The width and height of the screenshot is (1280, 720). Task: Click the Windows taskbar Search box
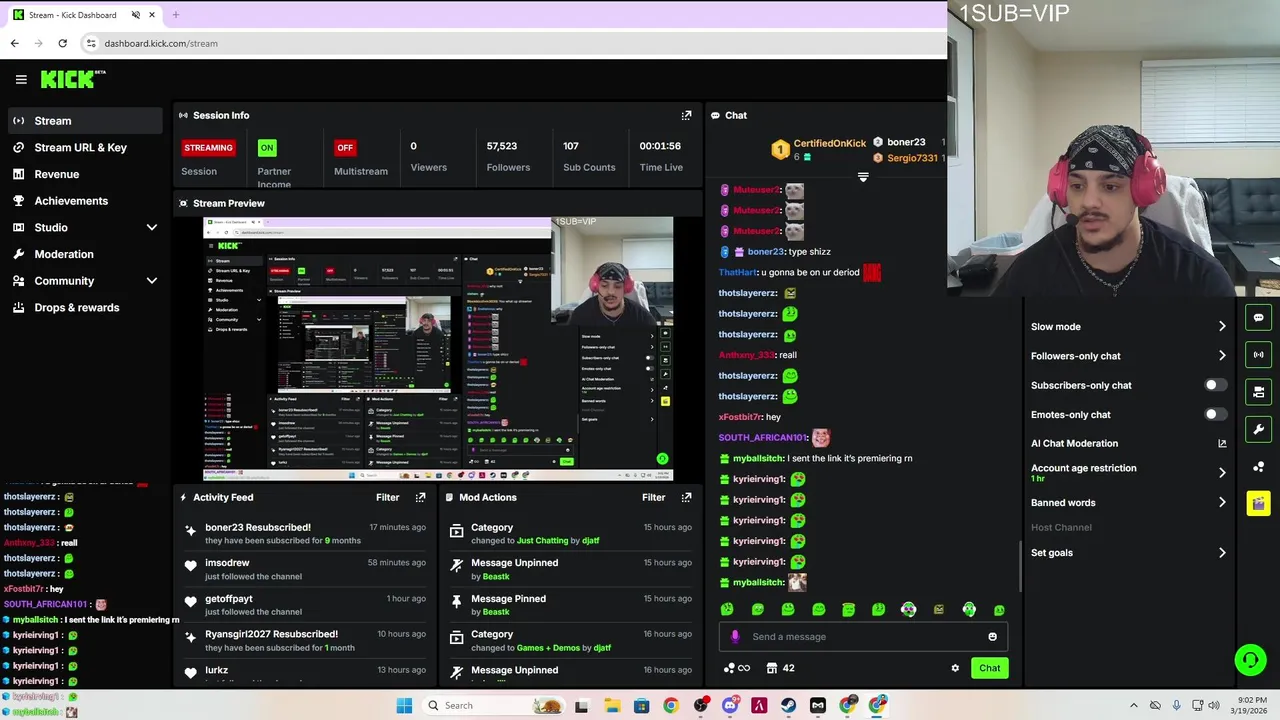(x=493, y=706)
